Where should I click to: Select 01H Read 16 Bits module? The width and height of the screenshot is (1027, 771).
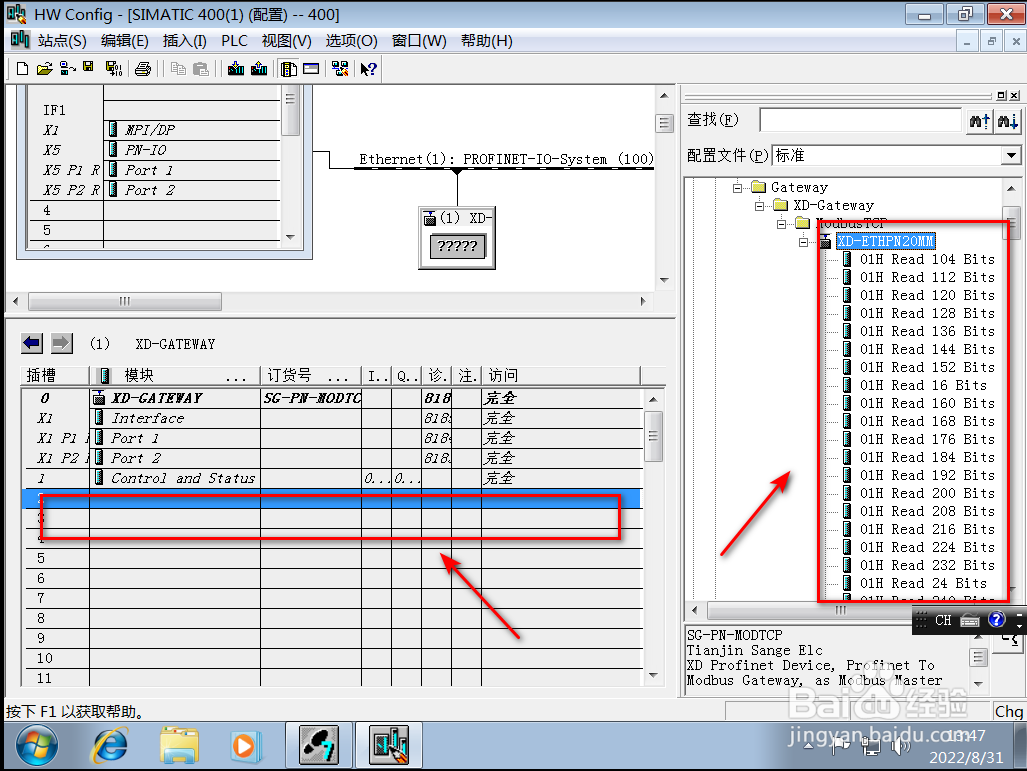click(923, 386)
